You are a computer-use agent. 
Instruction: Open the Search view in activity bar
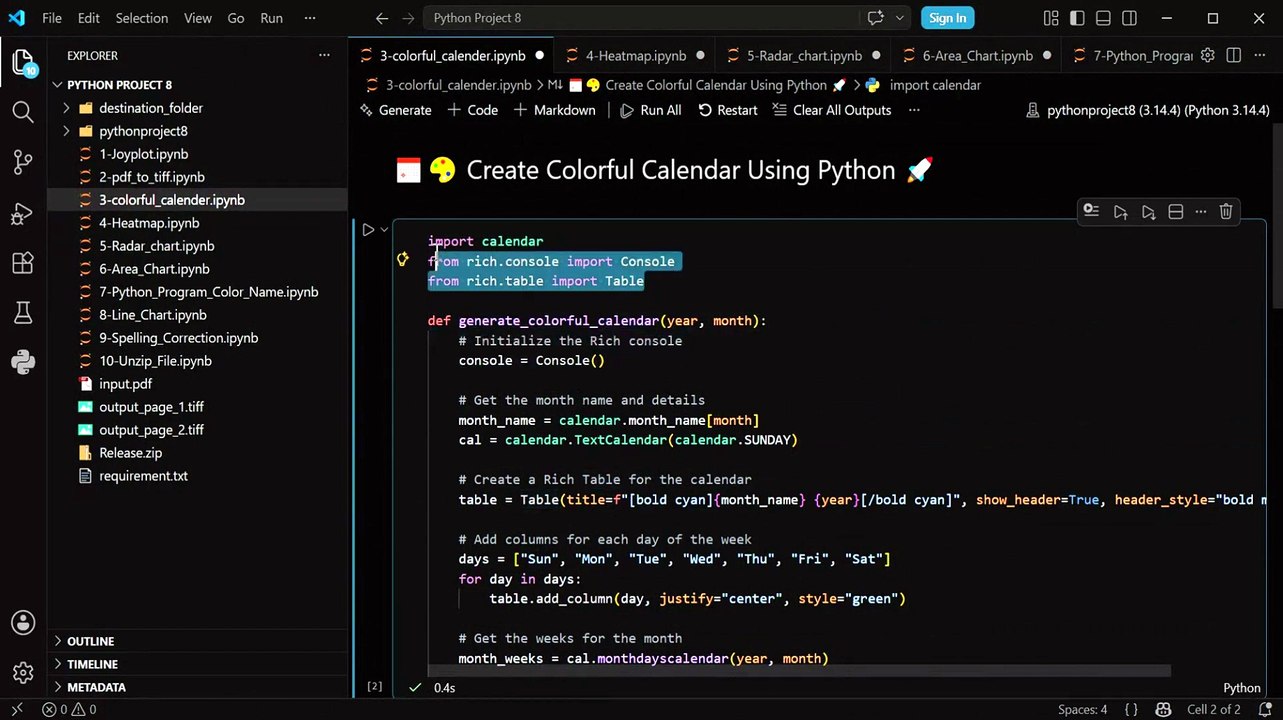point(23,111)
